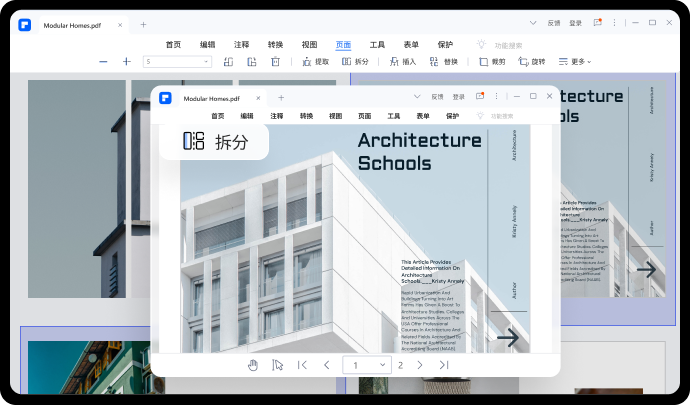Click the 裁剪 (crop) tool

point(491,62)
